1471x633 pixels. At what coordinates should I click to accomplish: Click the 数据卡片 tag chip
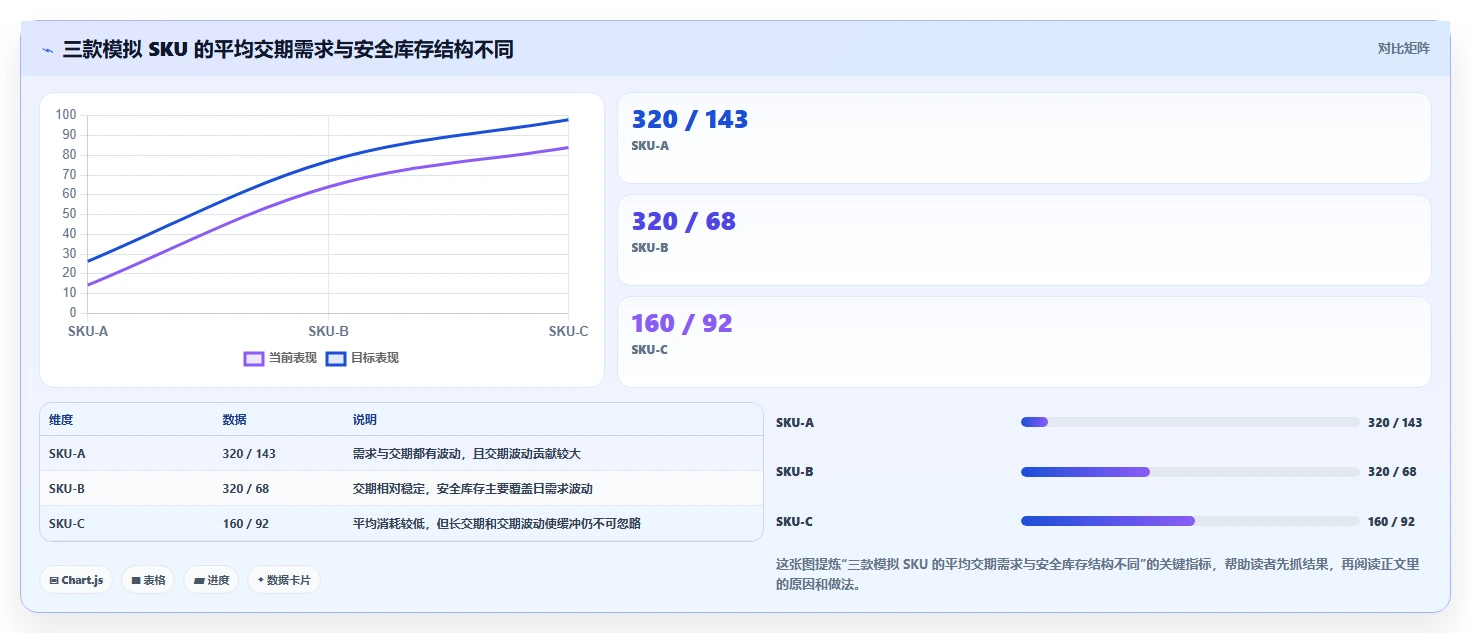[x=284, y=580]
